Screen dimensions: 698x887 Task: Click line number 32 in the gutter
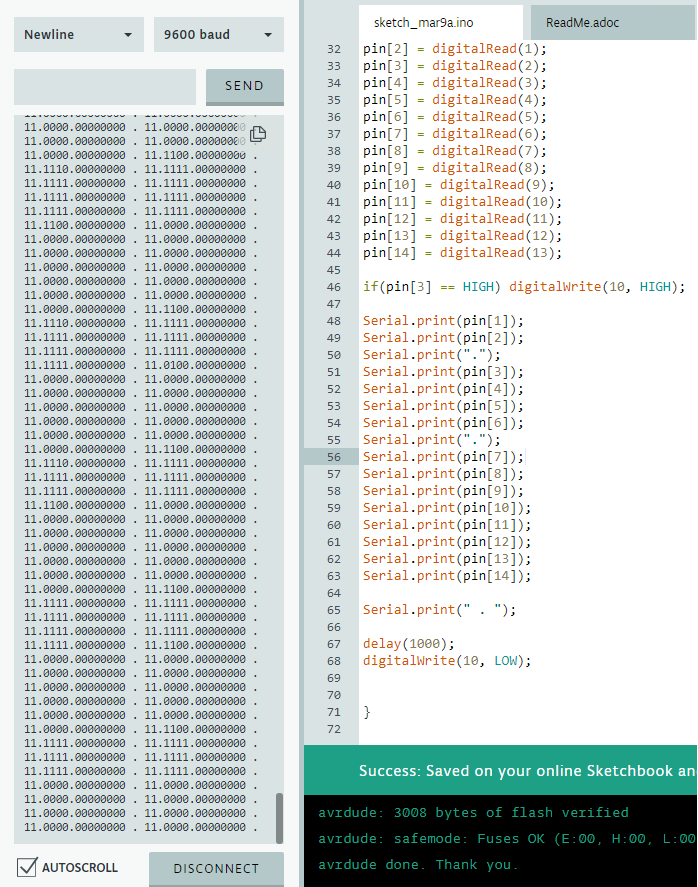[x=334, y=49]
